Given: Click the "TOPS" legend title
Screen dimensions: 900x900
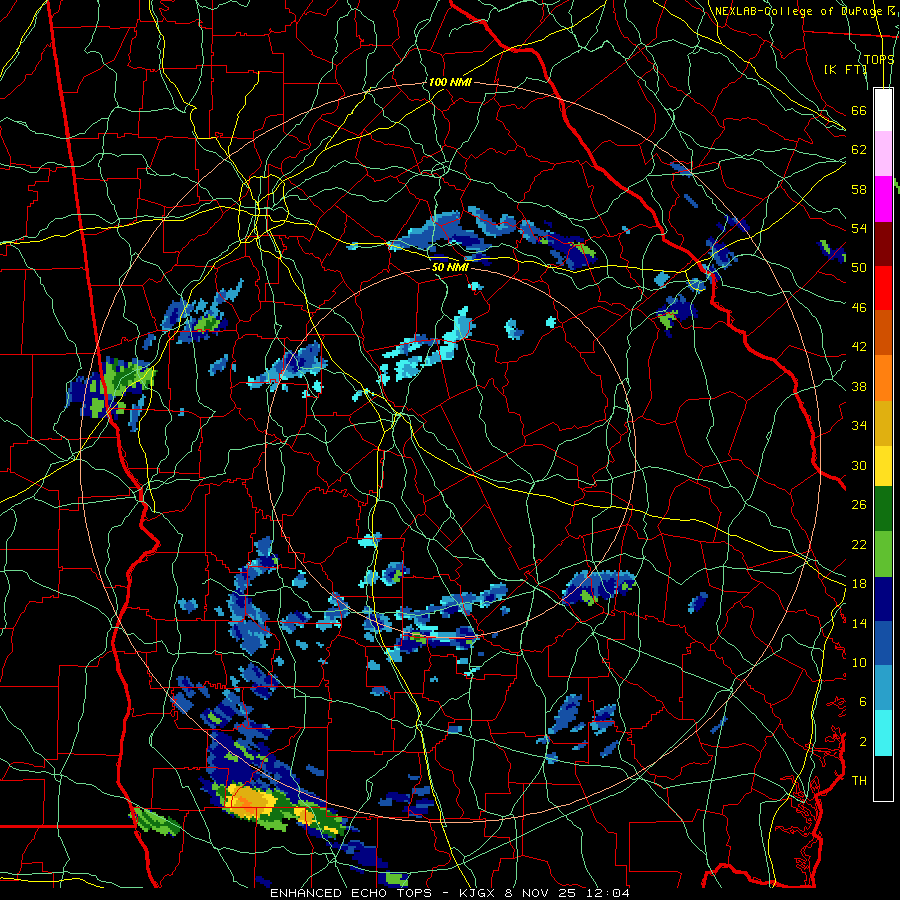Looking at the screenshot, I should (x=879, y=60).
